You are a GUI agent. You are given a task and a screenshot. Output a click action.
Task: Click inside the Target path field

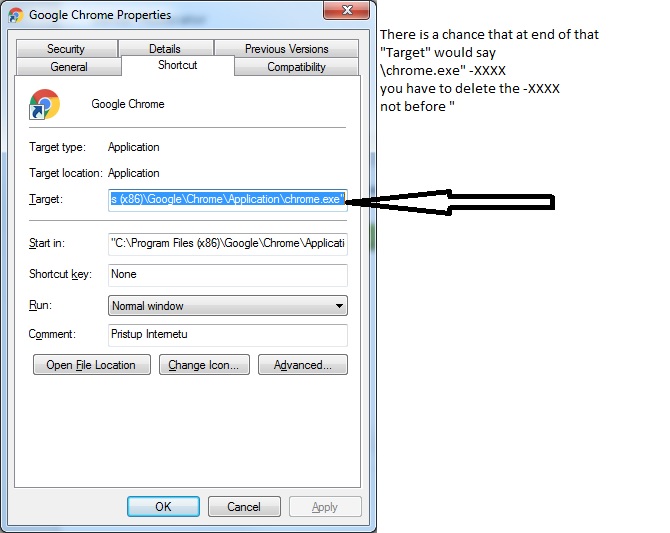click(228, 200)
